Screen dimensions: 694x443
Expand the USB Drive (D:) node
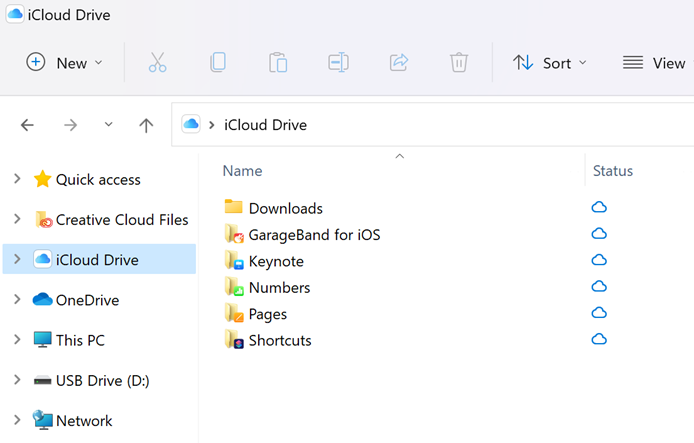click(17, 380)
